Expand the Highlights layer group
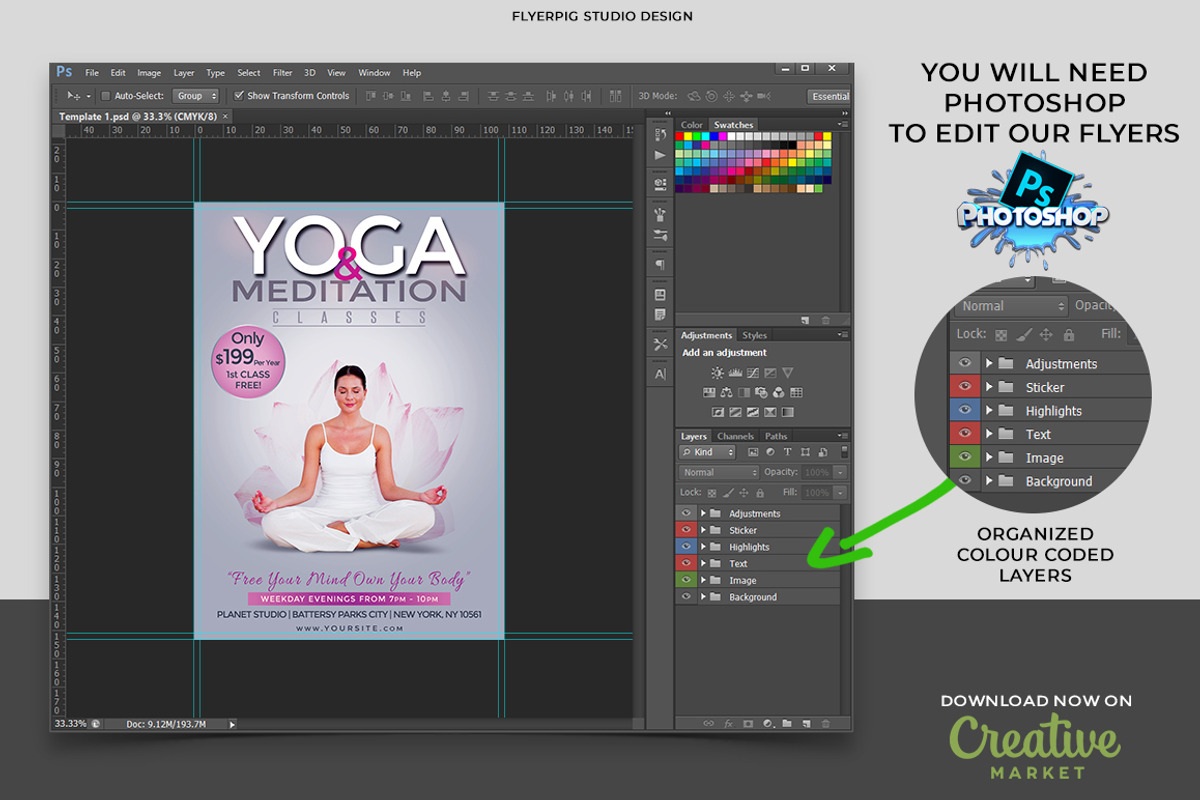Image resolution: width=1200 pixels, height=800 pixels. tap(703, 547)
